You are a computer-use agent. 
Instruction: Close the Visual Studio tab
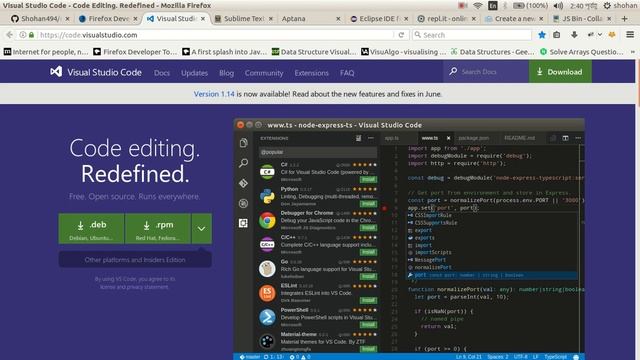point(203,19)
